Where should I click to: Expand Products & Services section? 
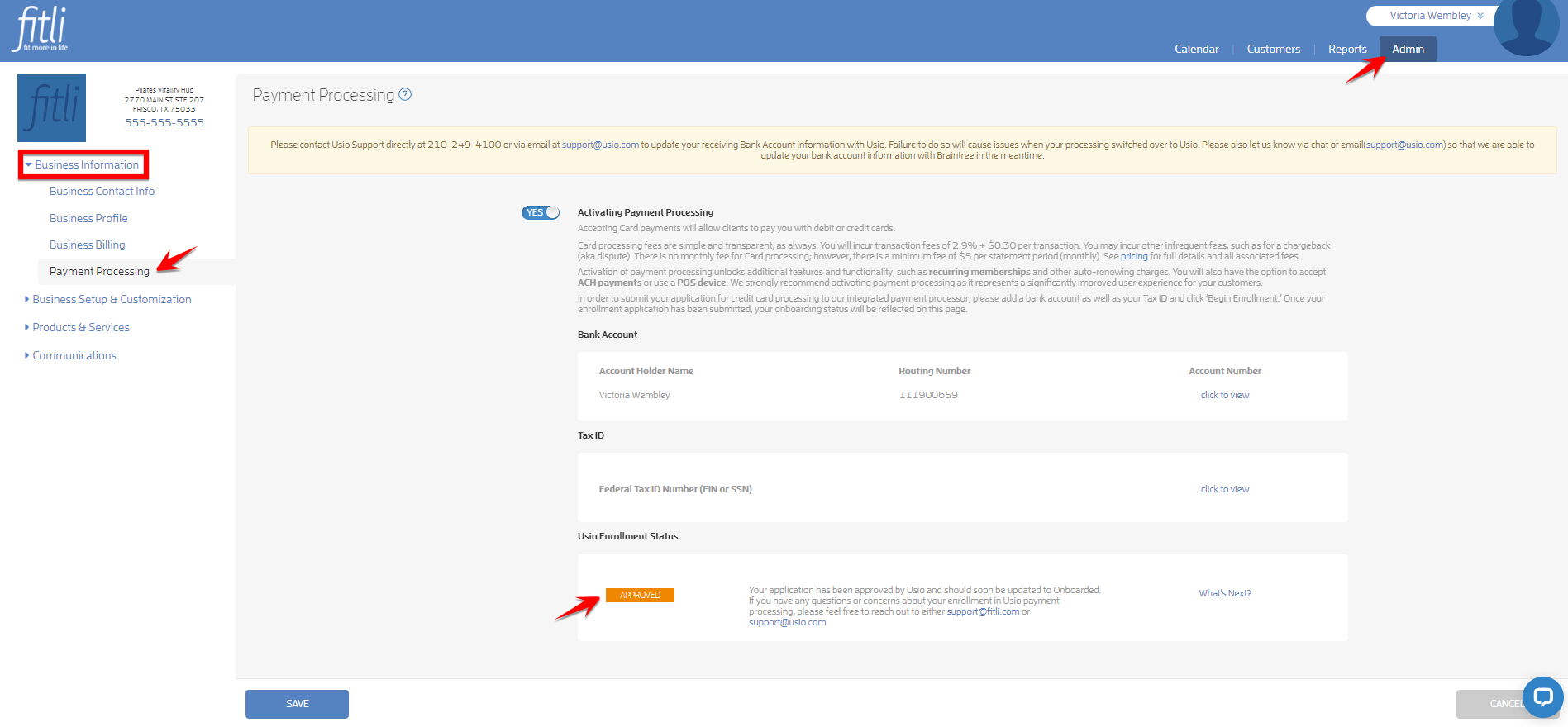pos(77,327)
